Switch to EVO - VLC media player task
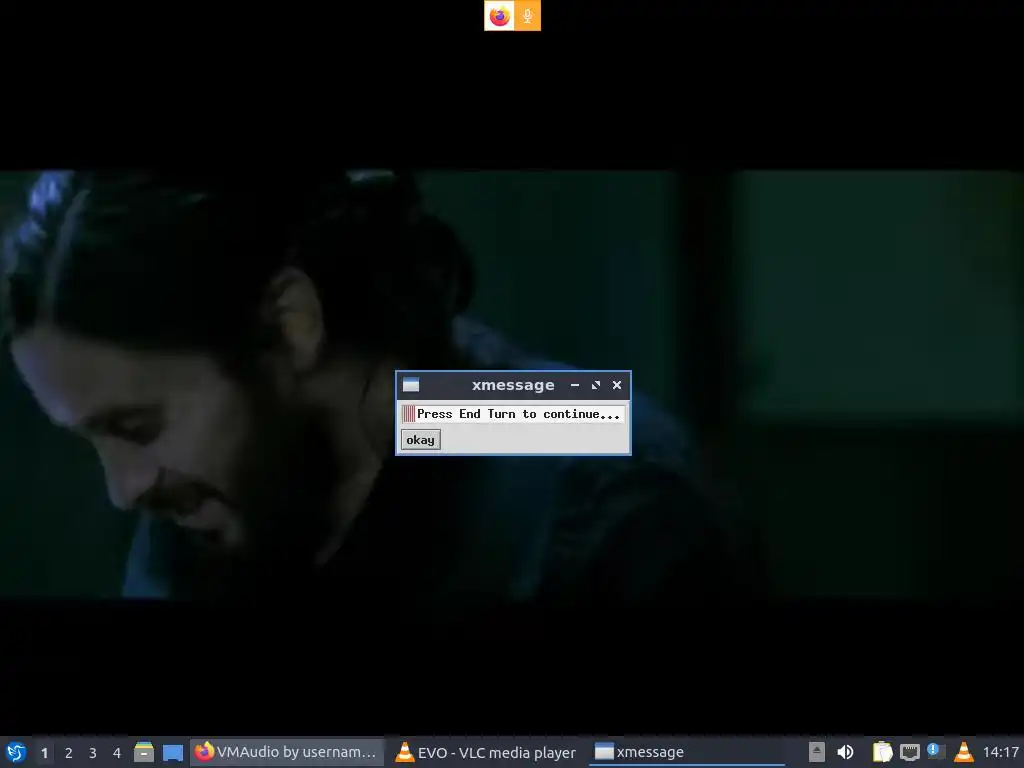Screen dimensions: 1024x768 [487, 752]
